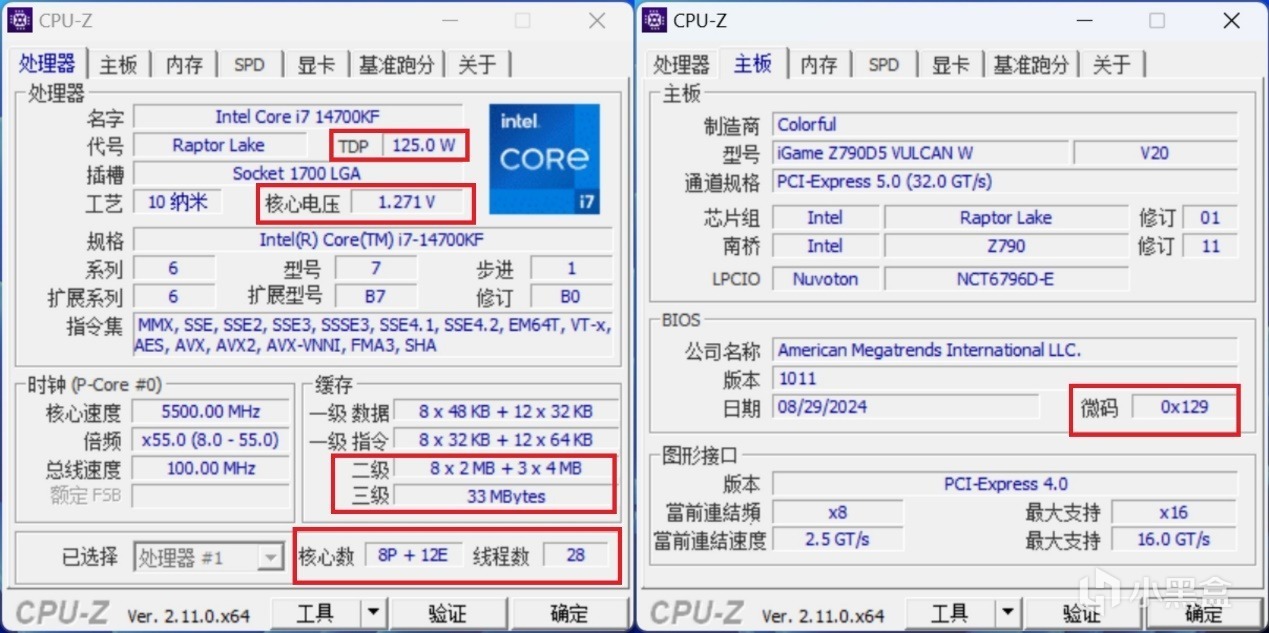Open the 关于 tab in right window
Image resolution: width=1269 pixels, height=633 pixels.
[1111, 65]
